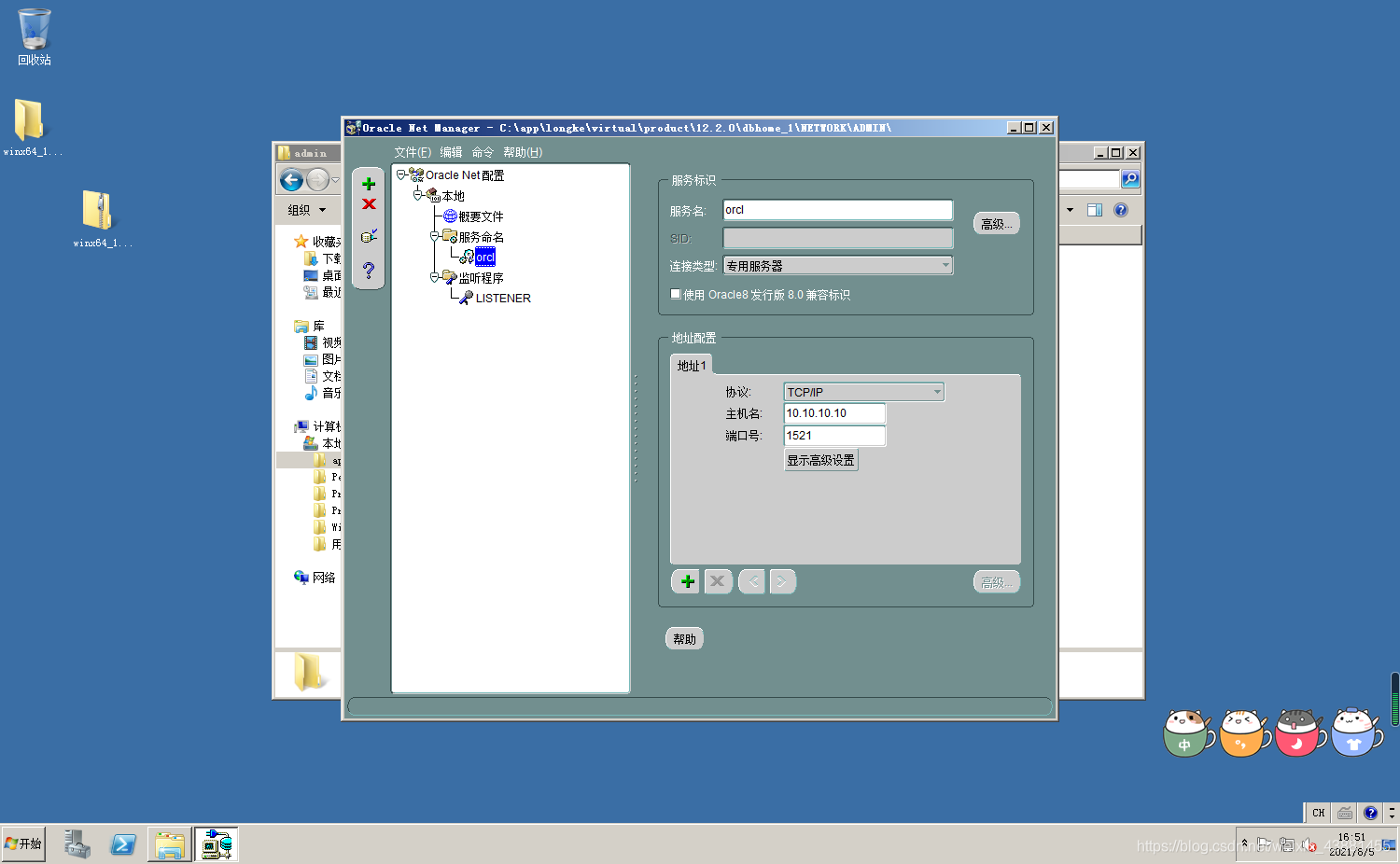Screen dimensions: 1400x864
Task: Select the winx64_1 zip archive desktop icon
Action: pyautogui.click(x=101, y=218)
